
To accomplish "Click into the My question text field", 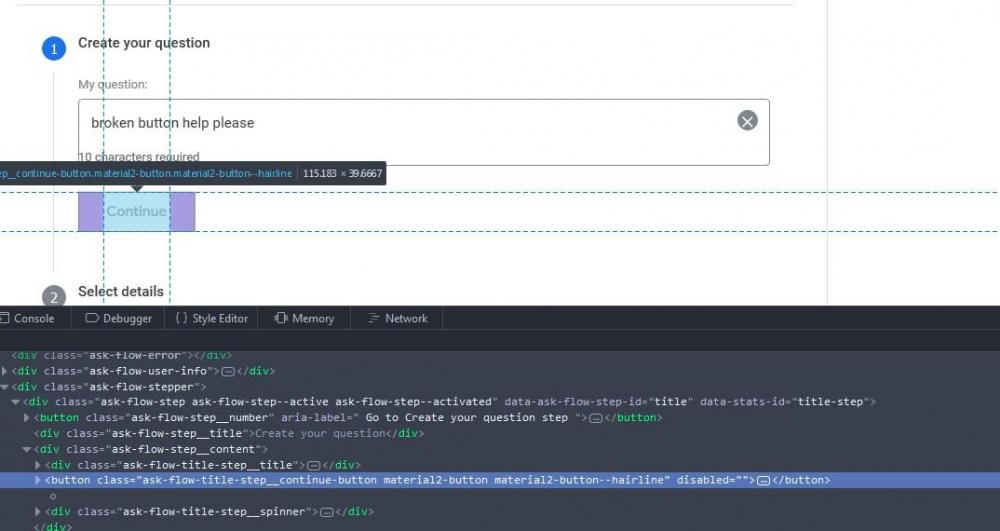I will point(400,123).
